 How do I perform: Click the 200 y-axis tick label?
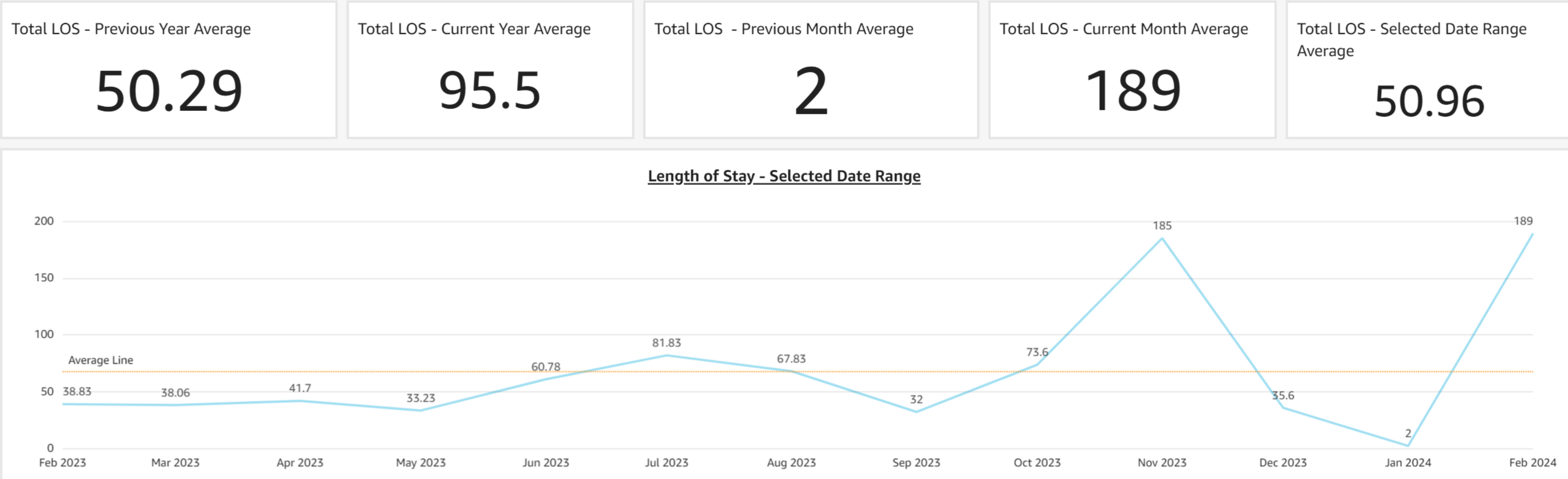tap(44, 221)
